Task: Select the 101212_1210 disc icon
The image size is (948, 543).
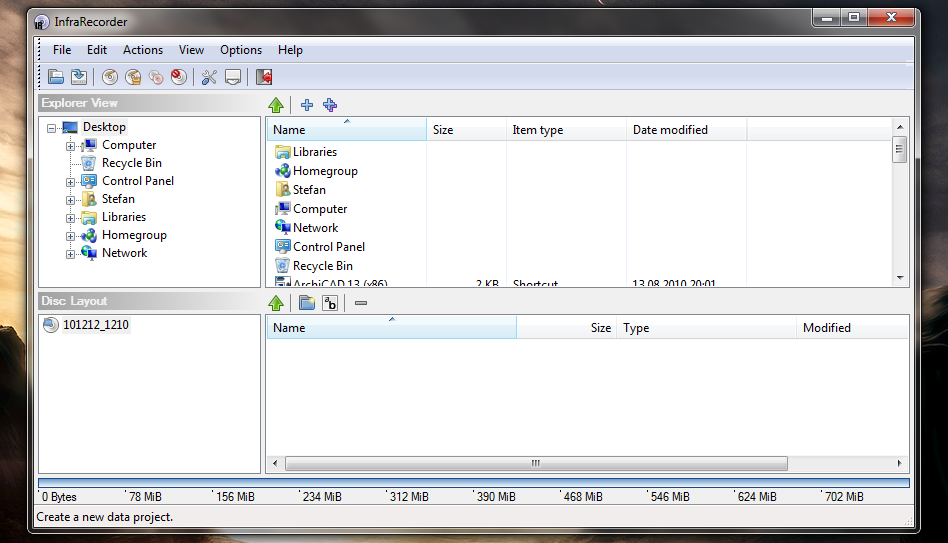Action: pos(51,325)
